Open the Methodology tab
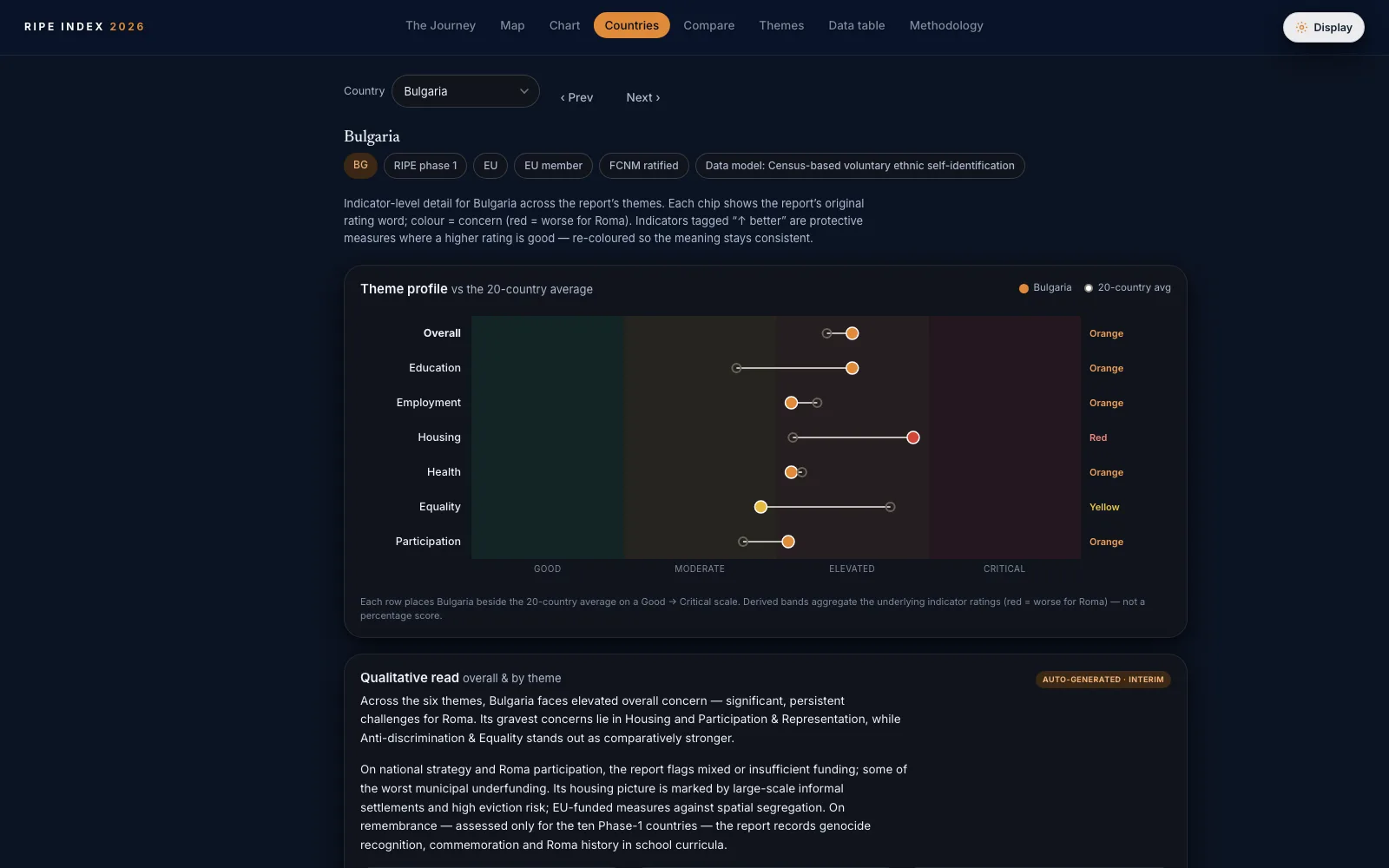 click(946, 25)
